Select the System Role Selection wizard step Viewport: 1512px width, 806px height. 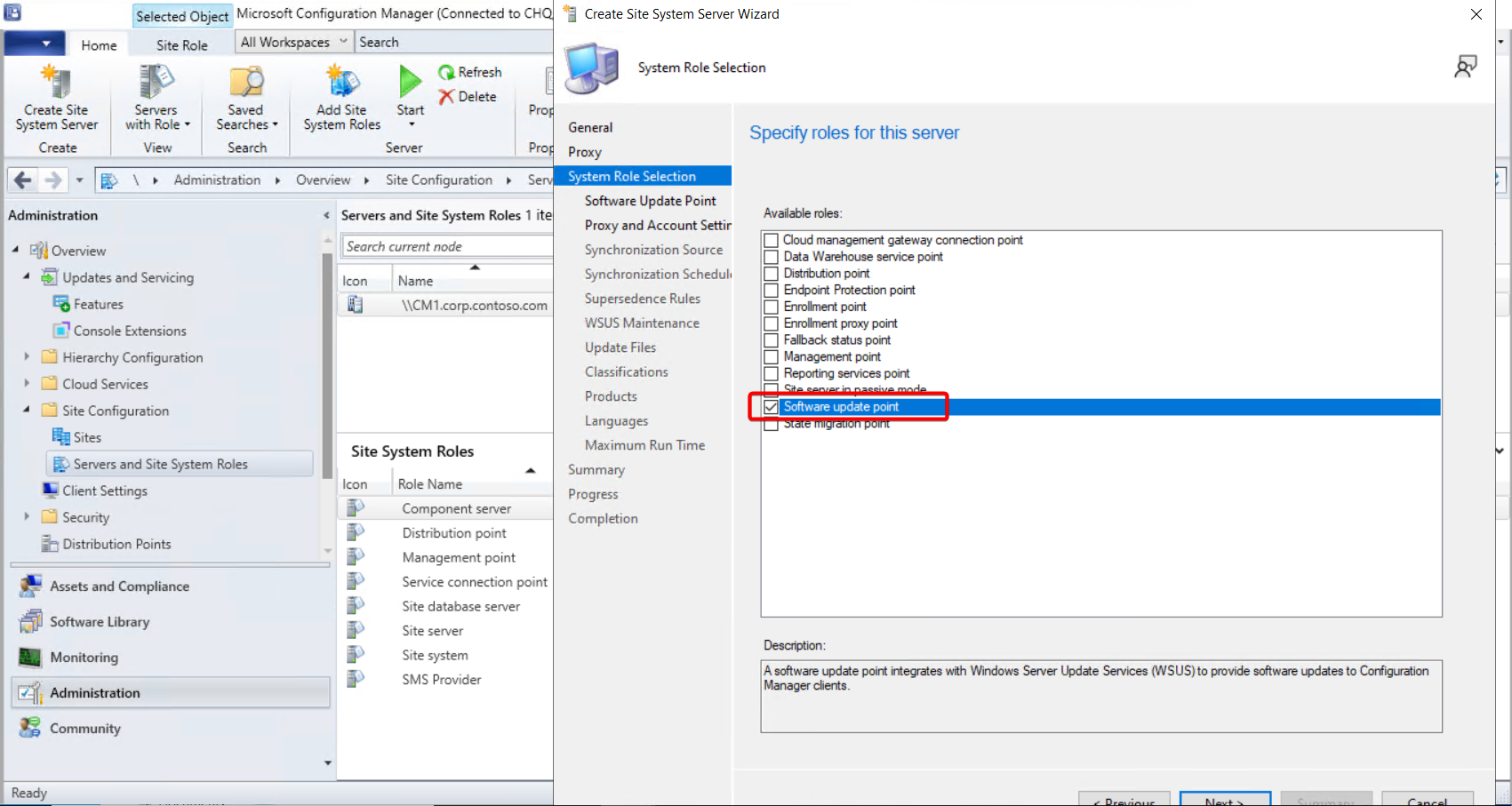(x=643, y=176)
